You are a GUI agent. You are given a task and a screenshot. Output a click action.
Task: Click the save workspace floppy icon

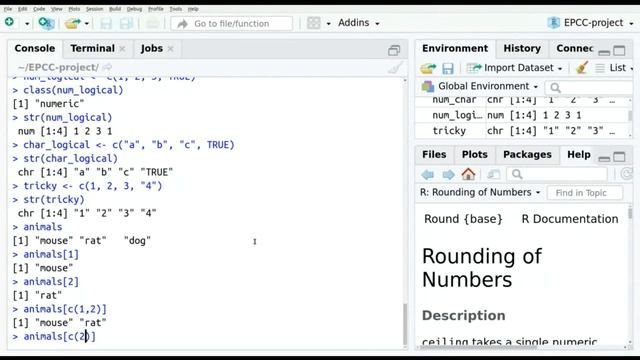tap(448, 68)
